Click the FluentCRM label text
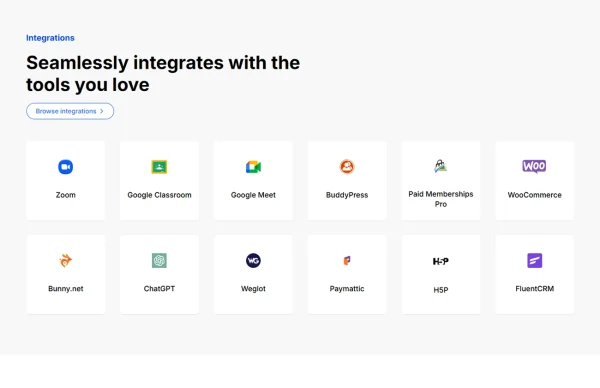Viewport: 600px width, 388px height. [535, 289]
